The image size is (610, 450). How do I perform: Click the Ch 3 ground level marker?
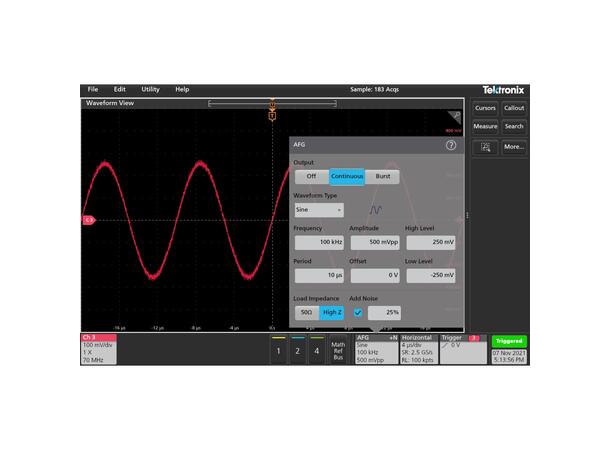point(88,219)
